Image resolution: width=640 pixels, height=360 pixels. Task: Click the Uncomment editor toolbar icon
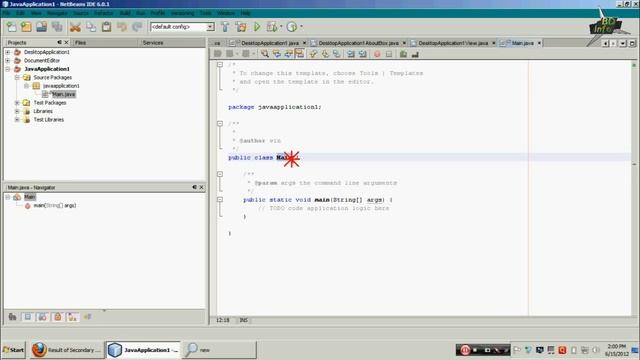click(415, 54)
